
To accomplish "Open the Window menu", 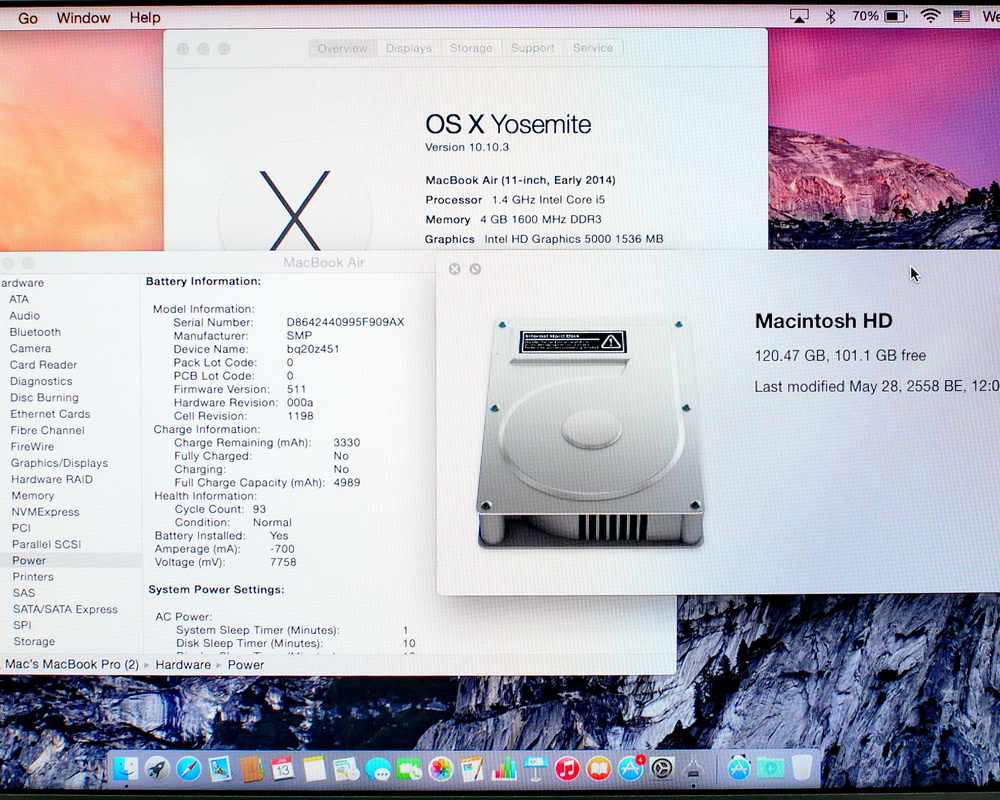I will point(84,18).
